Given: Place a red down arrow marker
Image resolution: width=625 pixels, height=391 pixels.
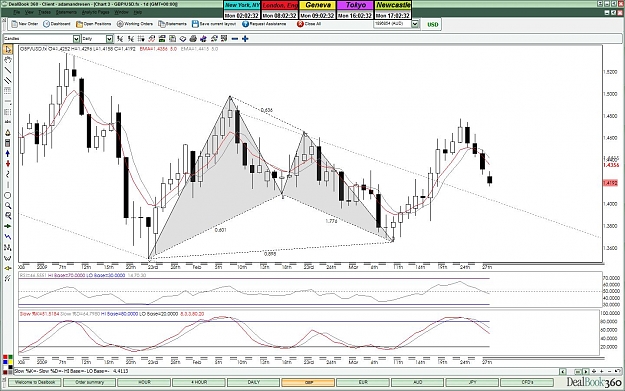Looking at the screenshot, I should pyautogui.click(x=8, y=164).
